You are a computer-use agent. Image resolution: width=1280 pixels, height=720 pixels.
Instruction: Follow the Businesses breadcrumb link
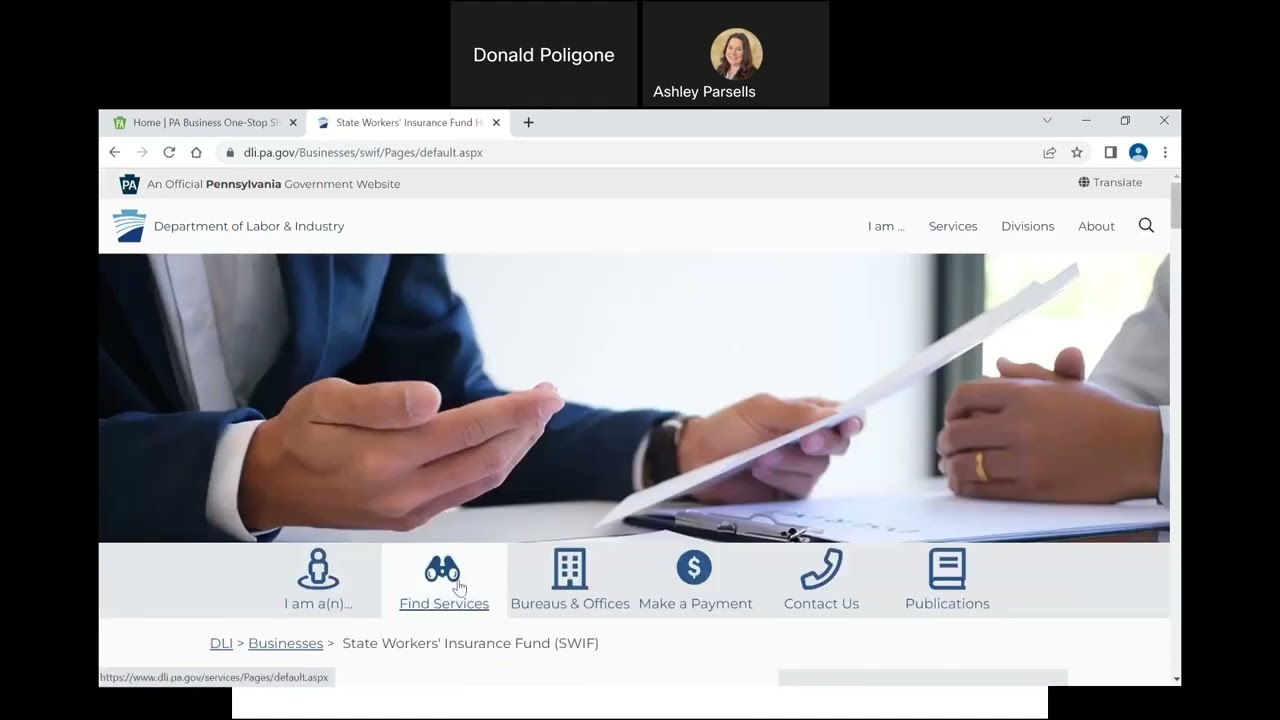tap(285, 643)
